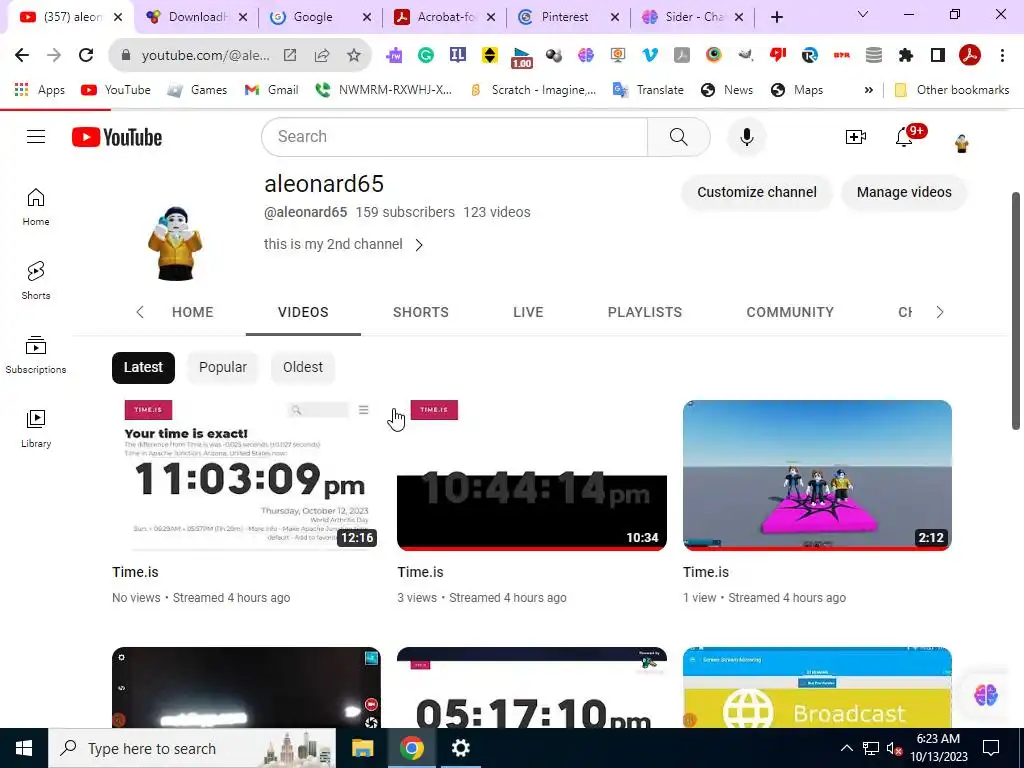1024x768 pixels.
Task: Switch to the PLAYLISTS channel tab
Action: (x=645, y=312)
